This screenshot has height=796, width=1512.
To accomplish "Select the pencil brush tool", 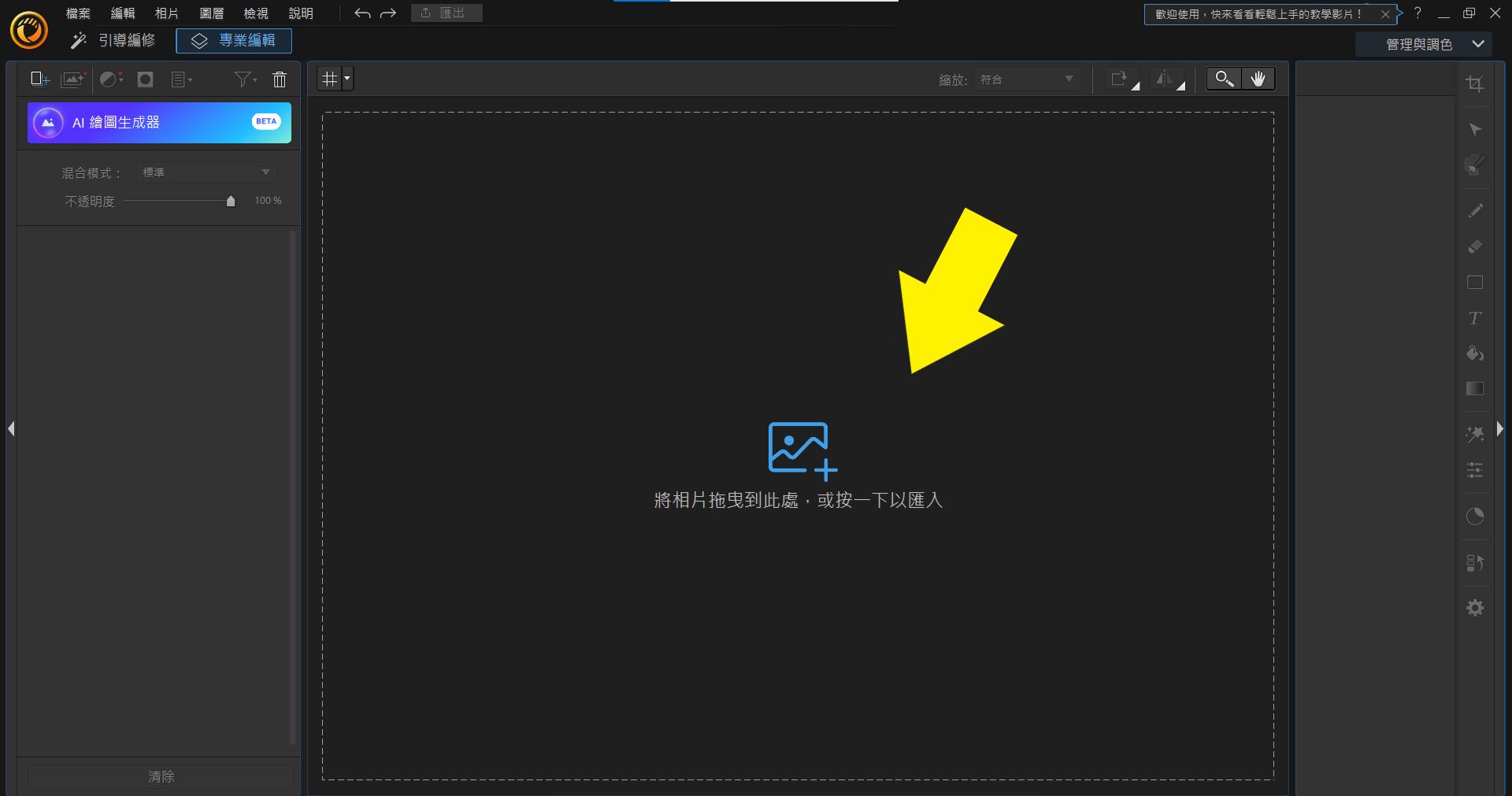I will click(1475, 210).
